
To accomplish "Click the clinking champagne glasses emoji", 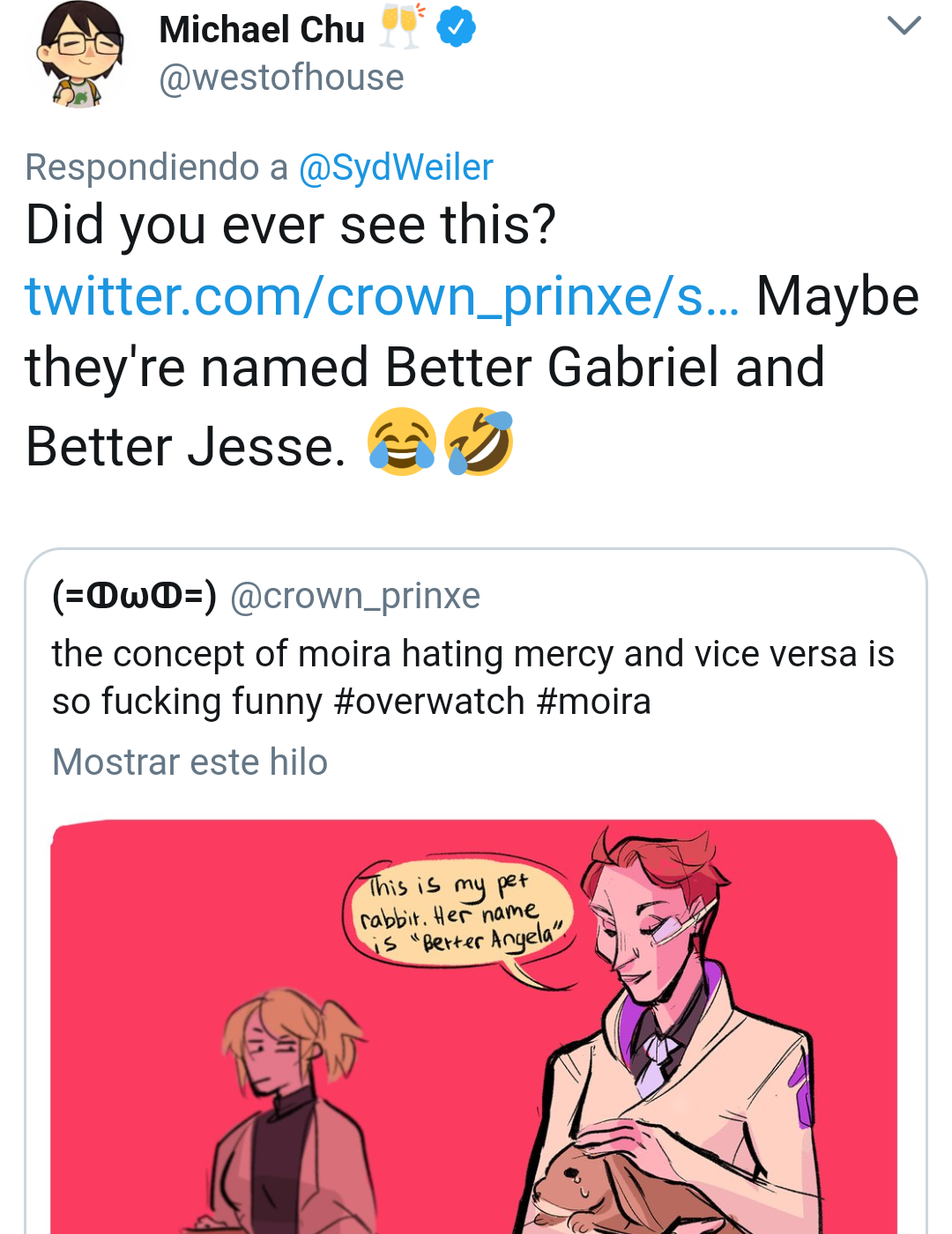I will 402,26.
